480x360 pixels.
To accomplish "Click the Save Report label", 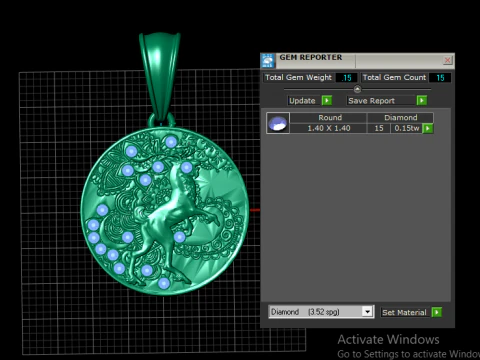I will coord(371,101).
